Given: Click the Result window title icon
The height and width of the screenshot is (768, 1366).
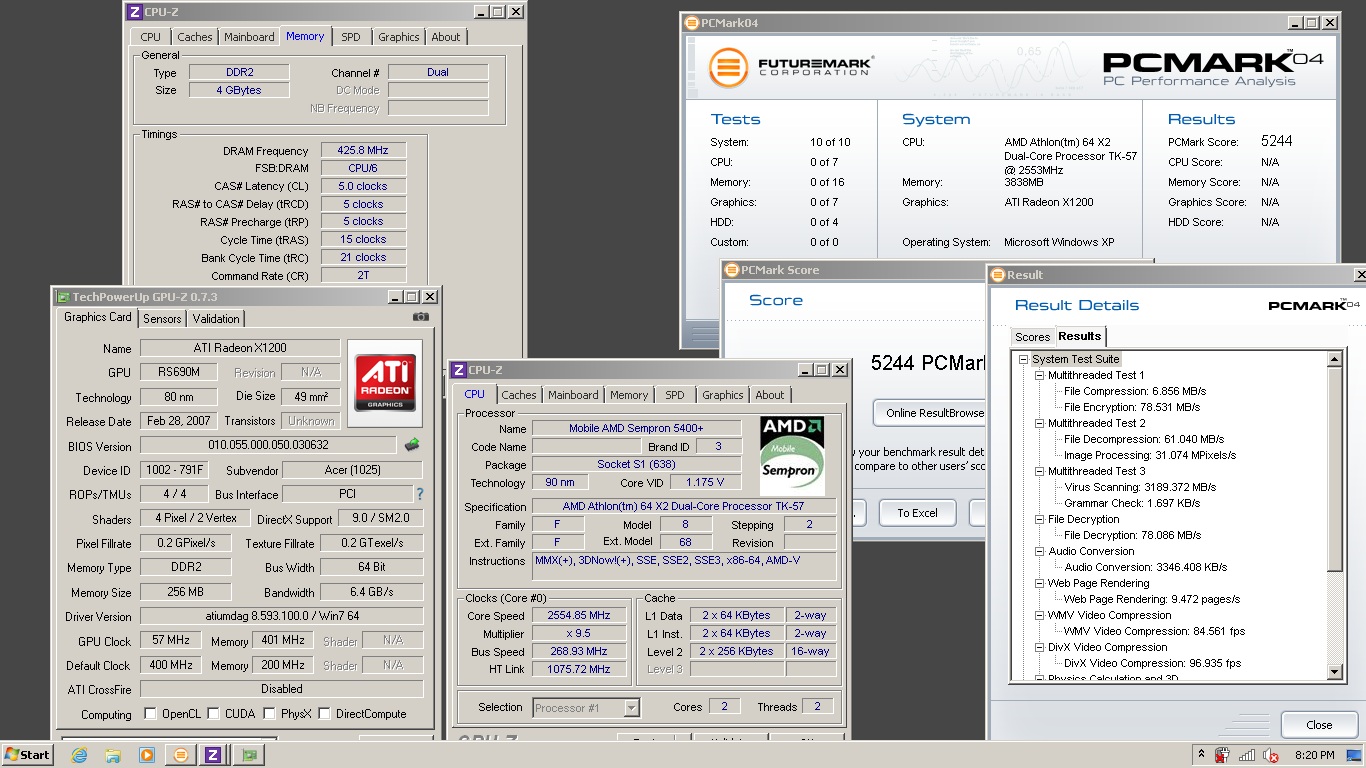Looking at the screenshot, I should [x=998, y=274].
